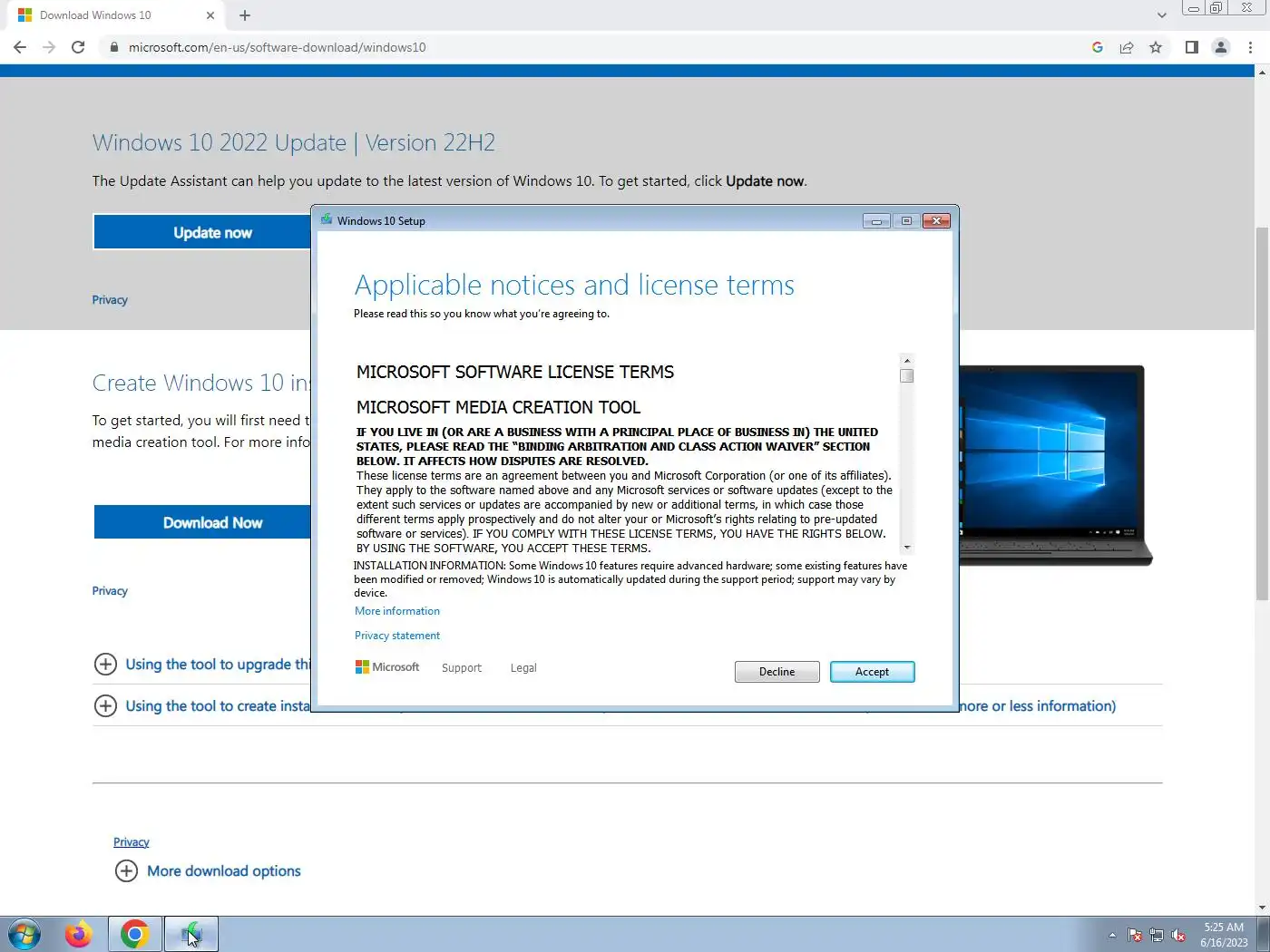Open a new browser tab
The image size is (1270, 952).
tap(245, 15)
